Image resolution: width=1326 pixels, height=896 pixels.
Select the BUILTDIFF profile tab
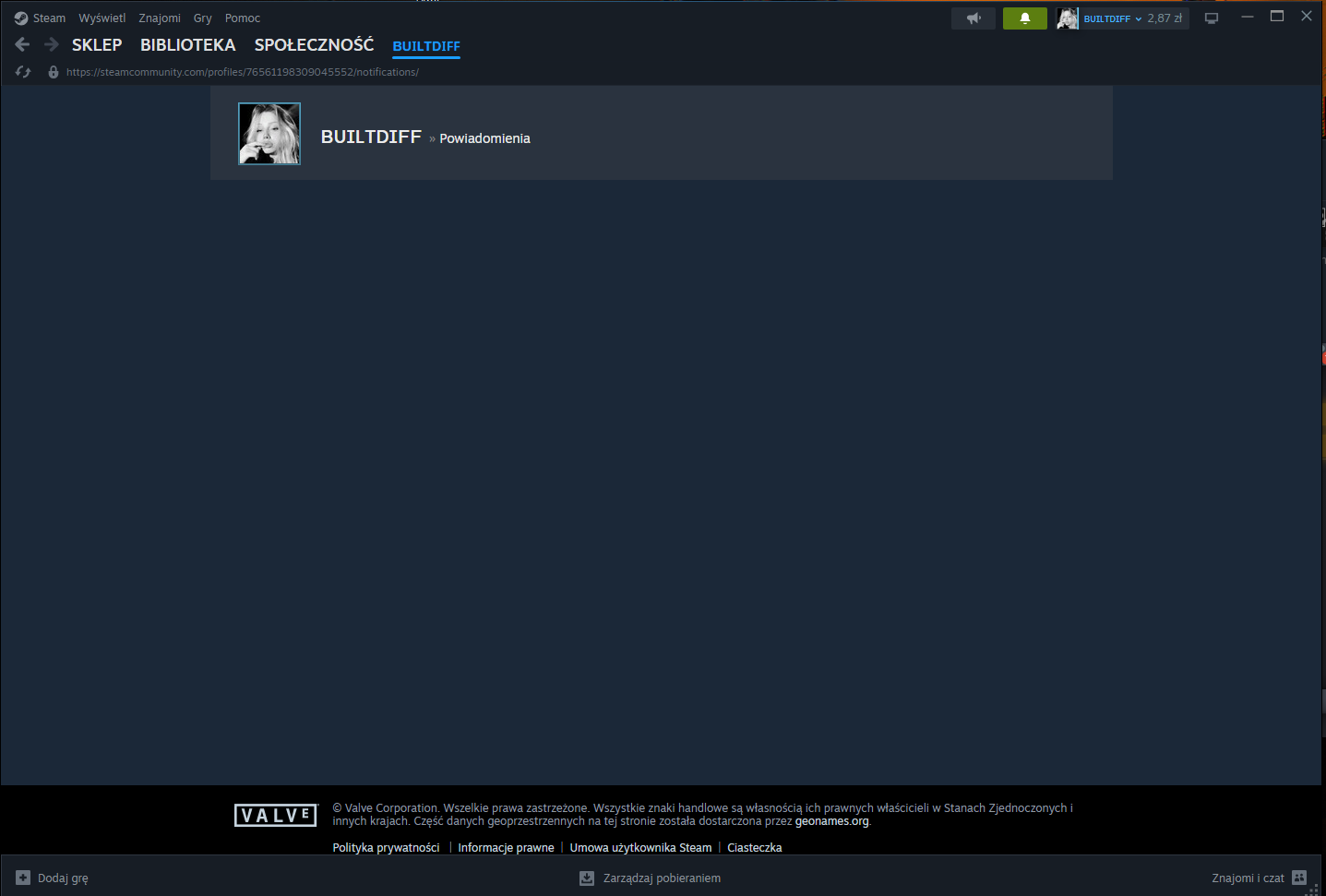click(426, 46)
